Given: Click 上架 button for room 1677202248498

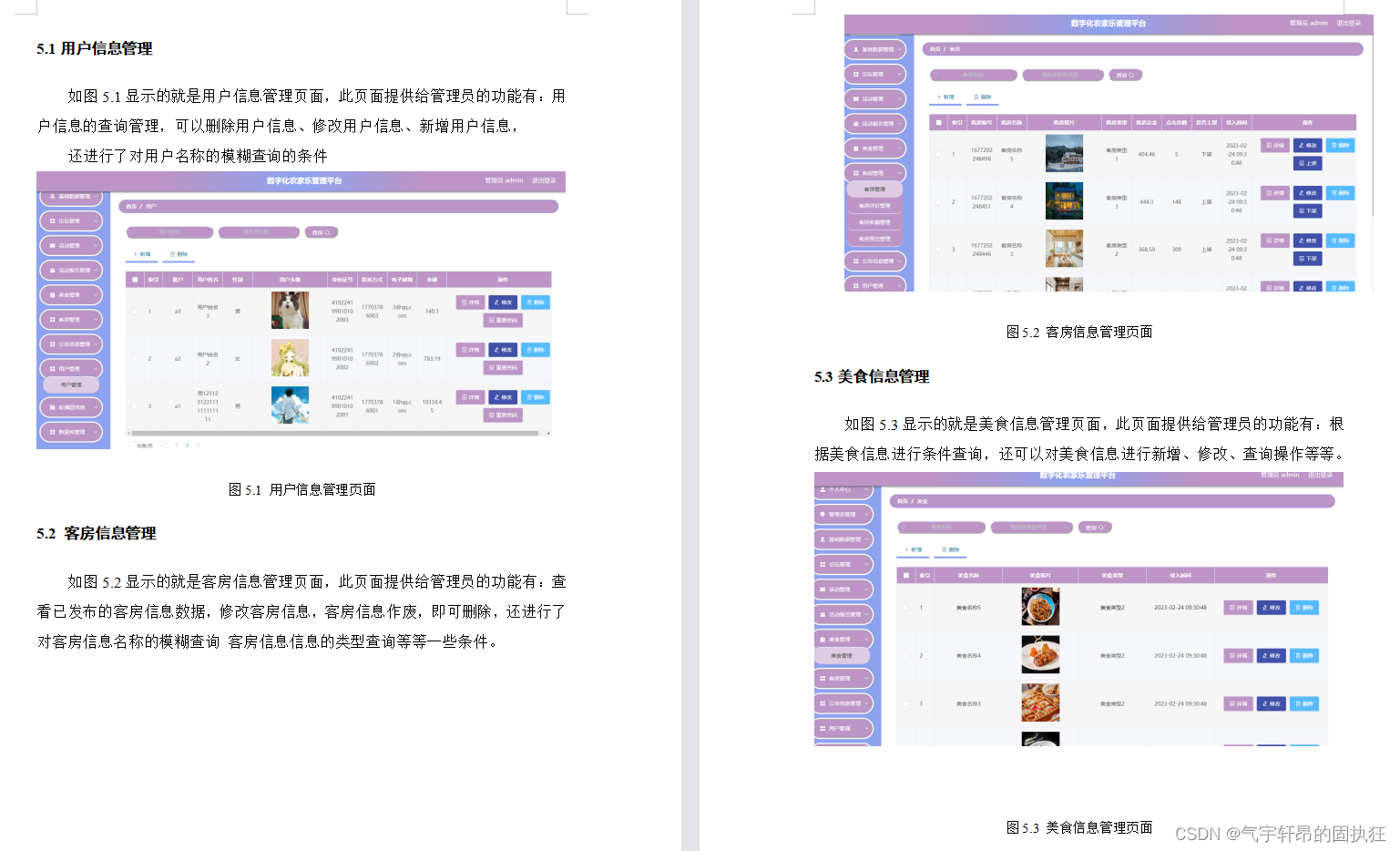Looking at the screenshot, I should 1307,163.
